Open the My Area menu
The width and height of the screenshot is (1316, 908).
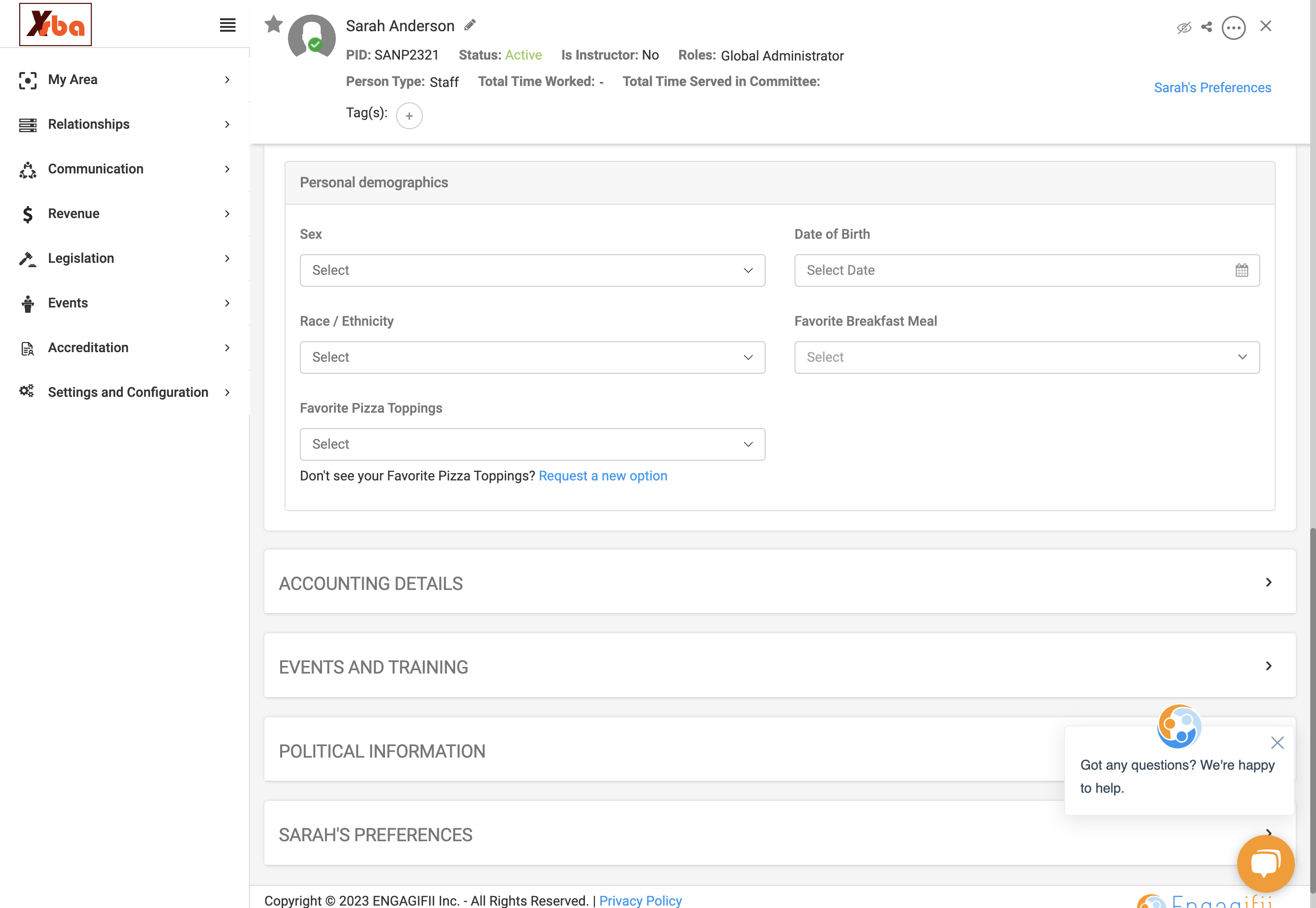click(x=124, y=80)
